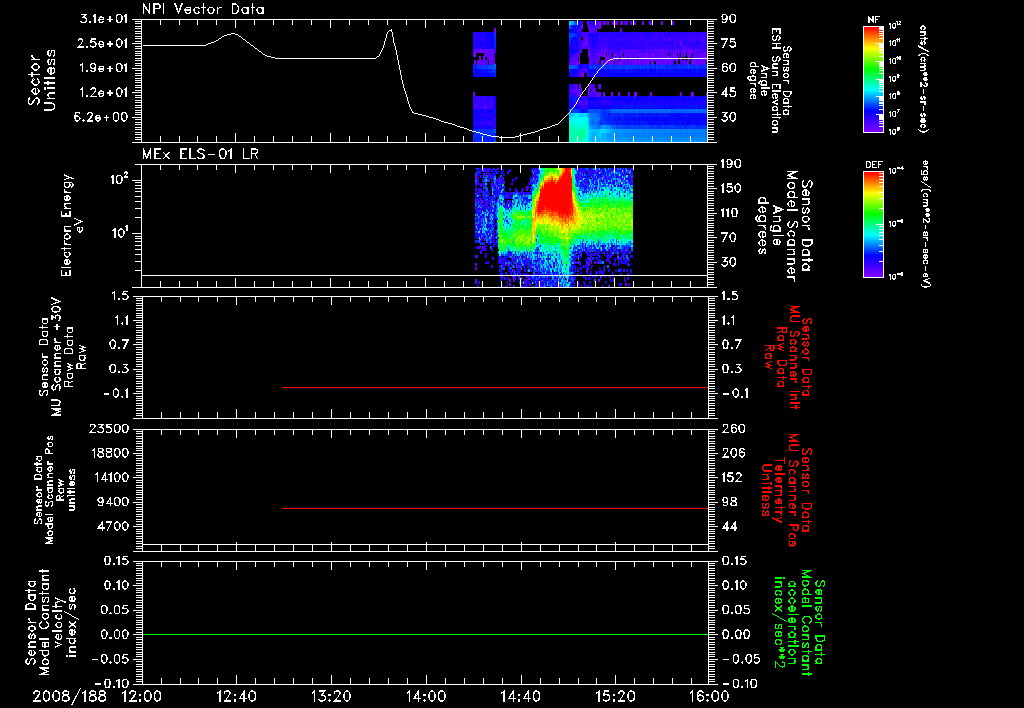The image size is (1024, 708).
Task: Click the 150 tick on scanner angle axis
Action: pyautogui.click(x=733, y=188)
